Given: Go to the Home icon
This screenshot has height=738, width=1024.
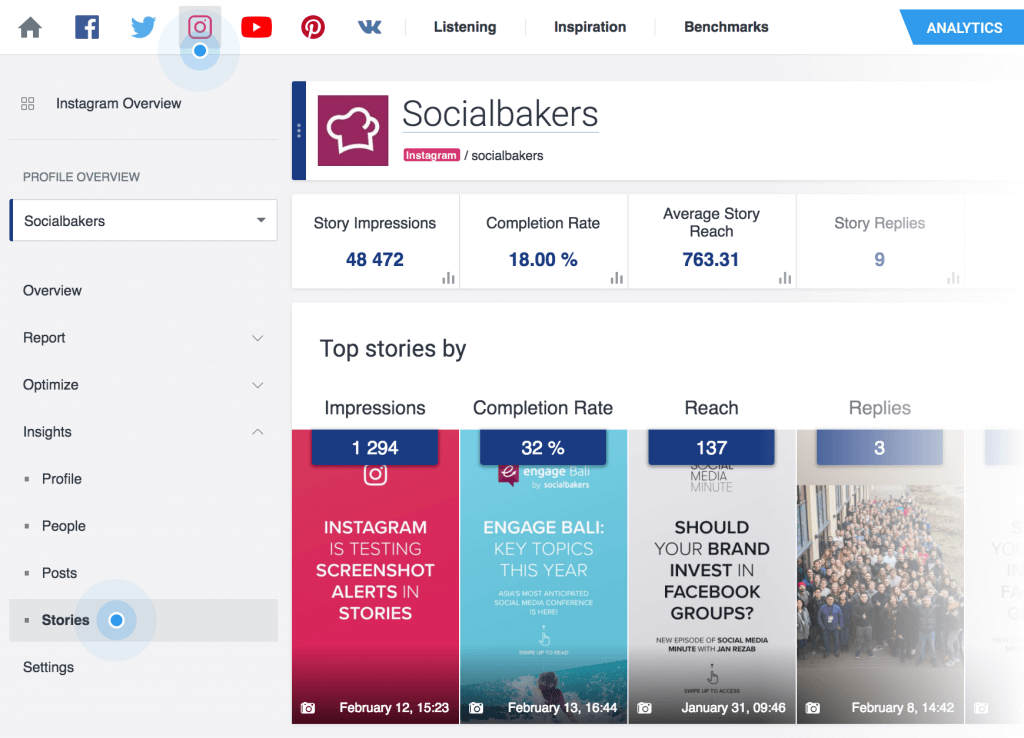Looking at the screenshot, I should click(30, 27).
